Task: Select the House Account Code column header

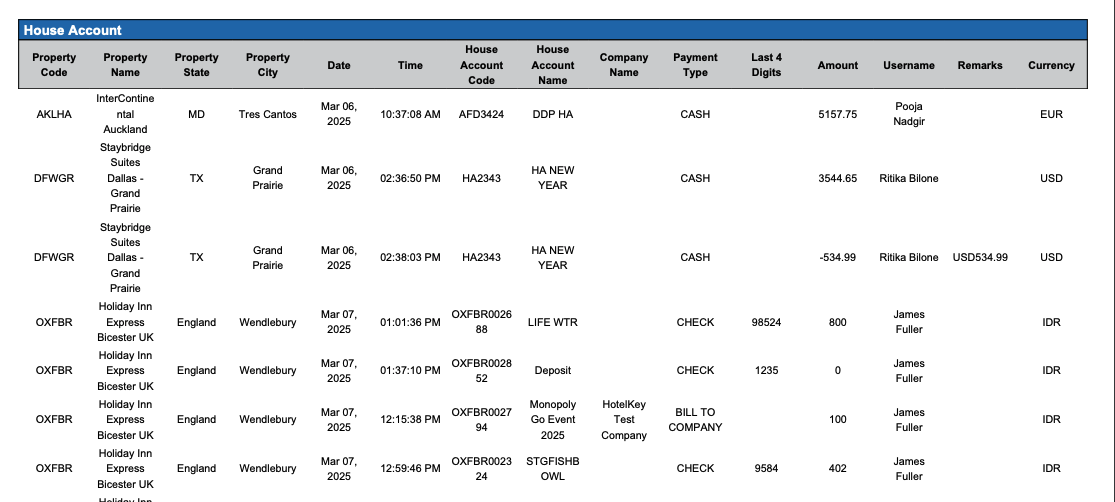Action: (x=481, y=65)
